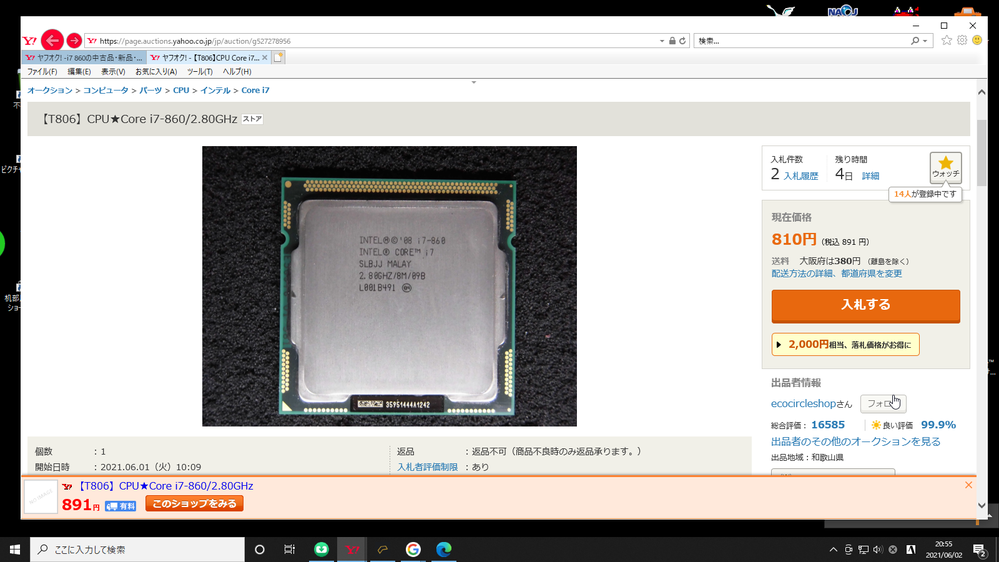Open Cortana from the taskbar circle icon
This screenshot has width=999, height=562.
click(259, 549)
